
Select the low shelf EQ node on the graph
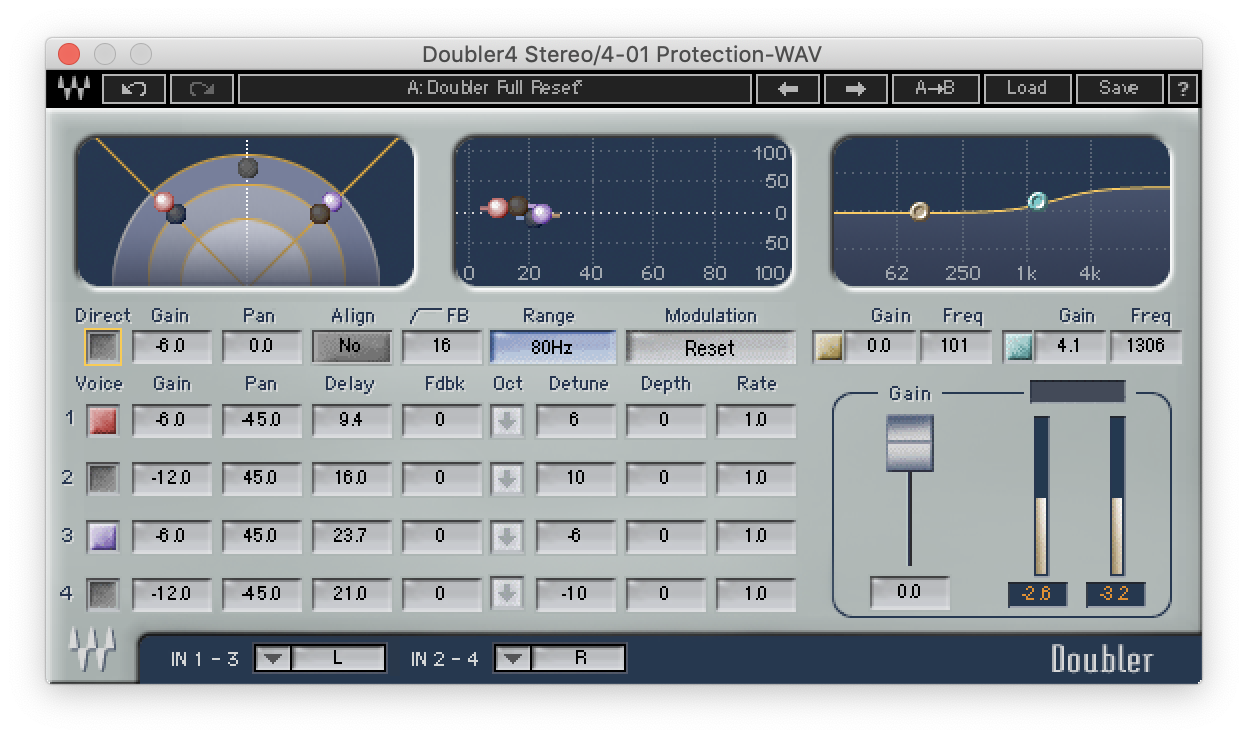(920, 211)
